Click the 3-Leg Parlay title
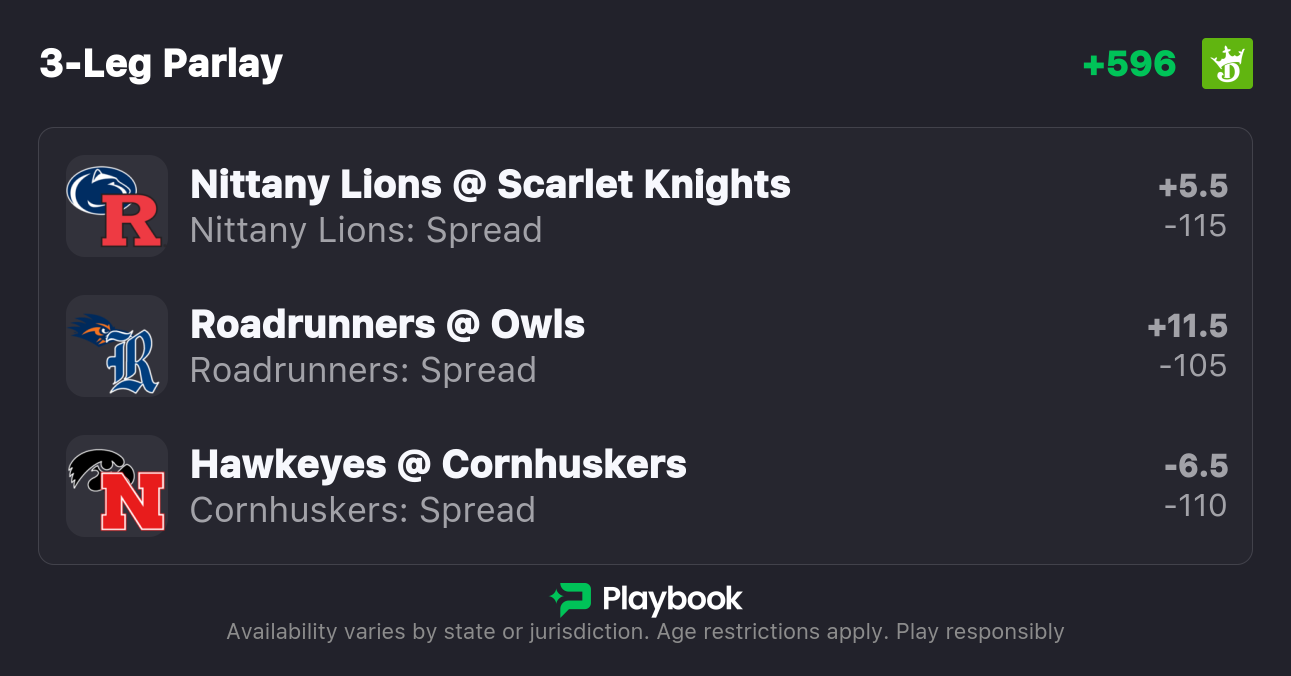The image size is (1291, 676). click(x=161, y=64)
